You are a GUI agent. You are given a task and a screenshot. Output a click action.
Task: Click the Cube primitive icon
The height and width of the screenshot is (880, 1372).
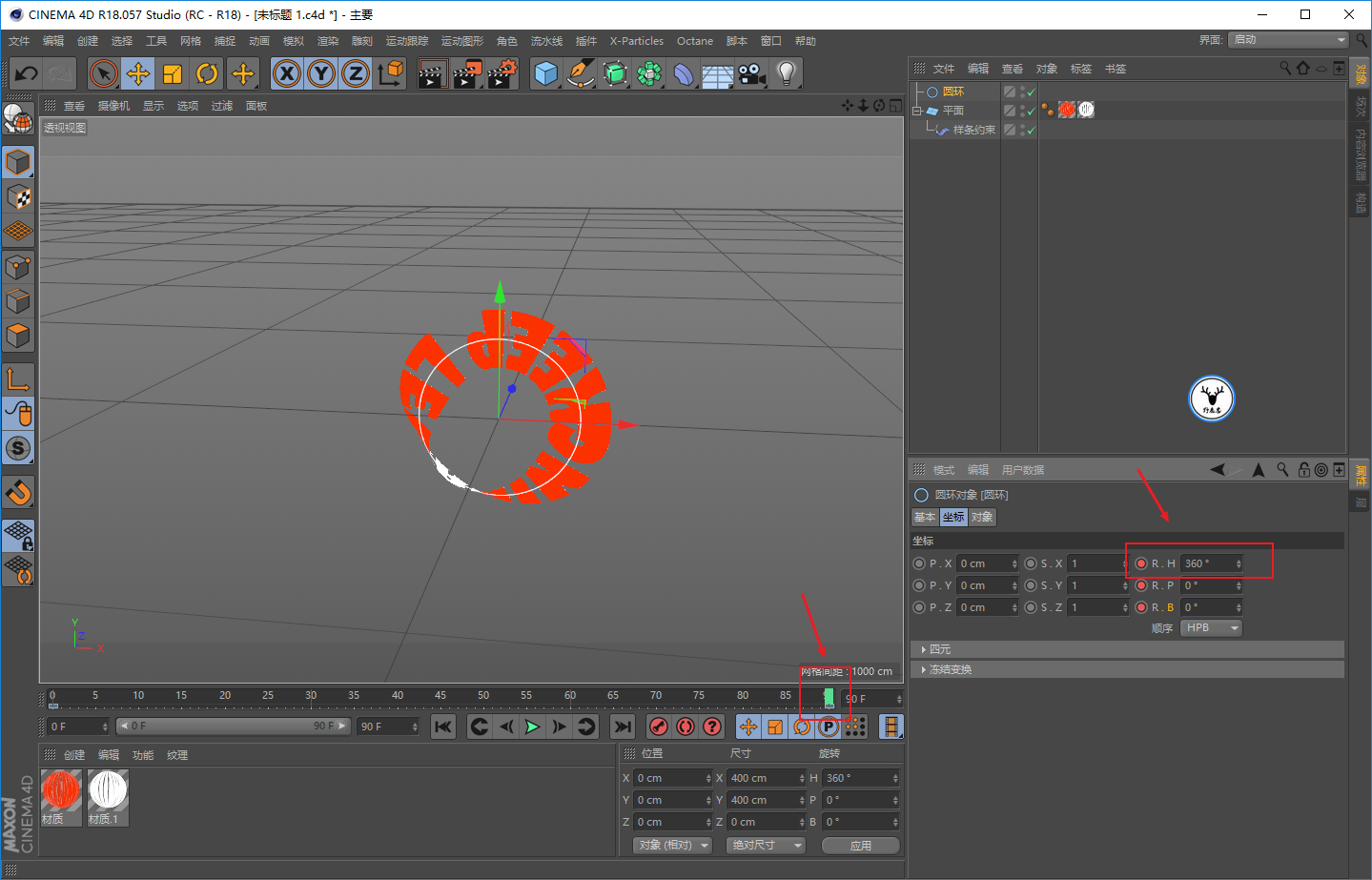click(x=546, y=73)
